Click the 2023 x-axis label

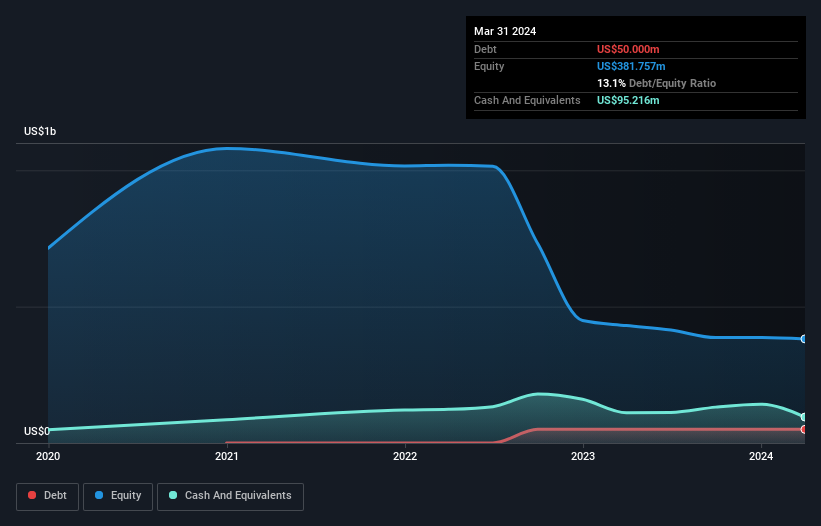[x=583, y=456]
